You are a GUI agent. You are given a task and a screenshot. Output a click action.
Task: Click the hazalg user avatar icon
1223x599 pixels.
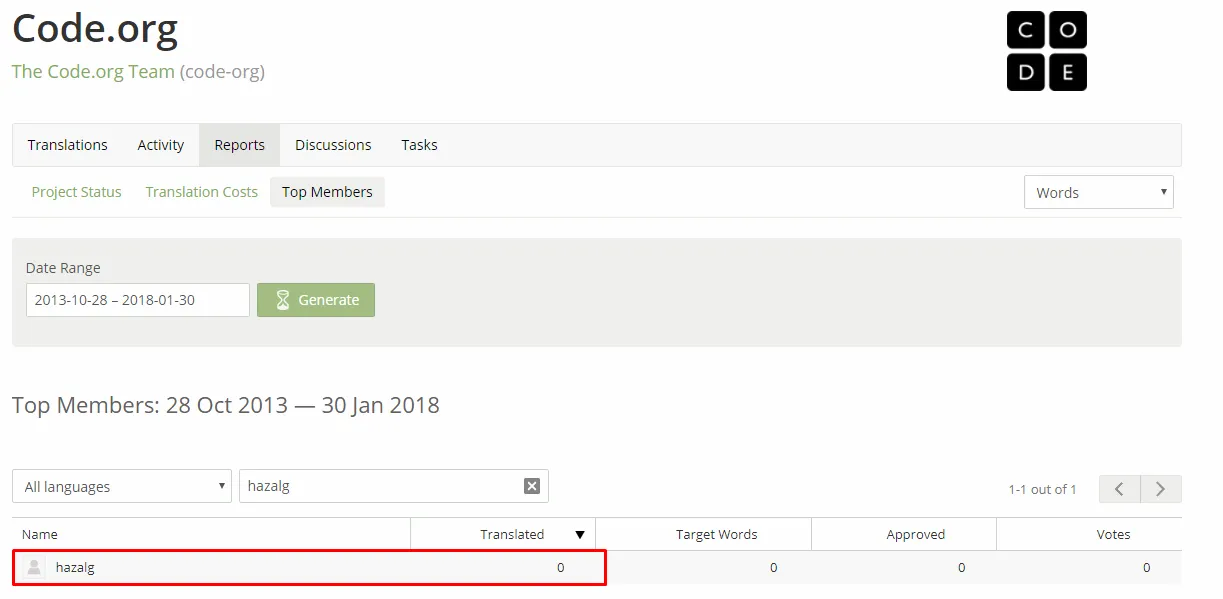[35, 567]
